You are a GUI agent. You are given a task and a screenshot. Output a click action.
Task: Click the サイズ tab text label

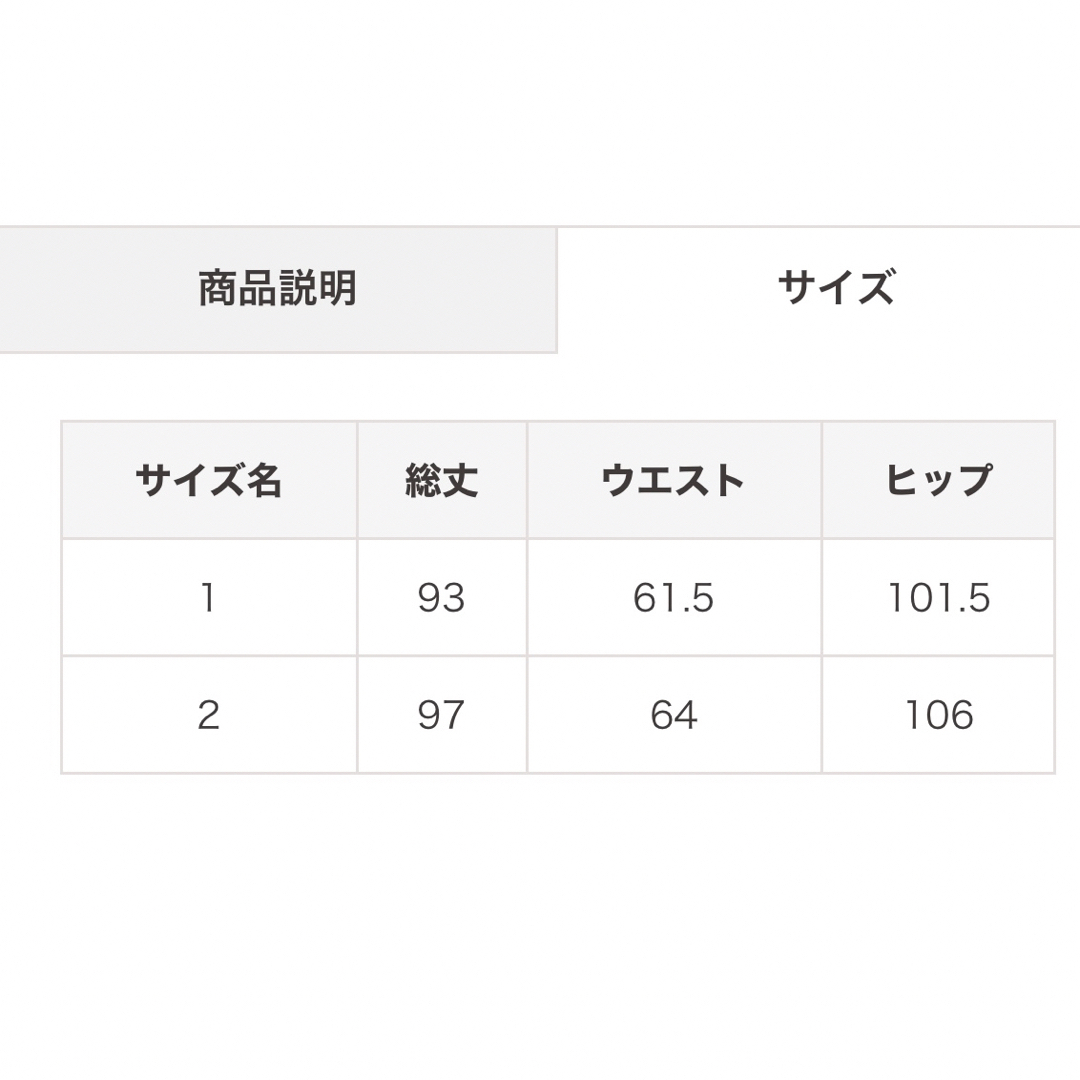tap(837, 287)
